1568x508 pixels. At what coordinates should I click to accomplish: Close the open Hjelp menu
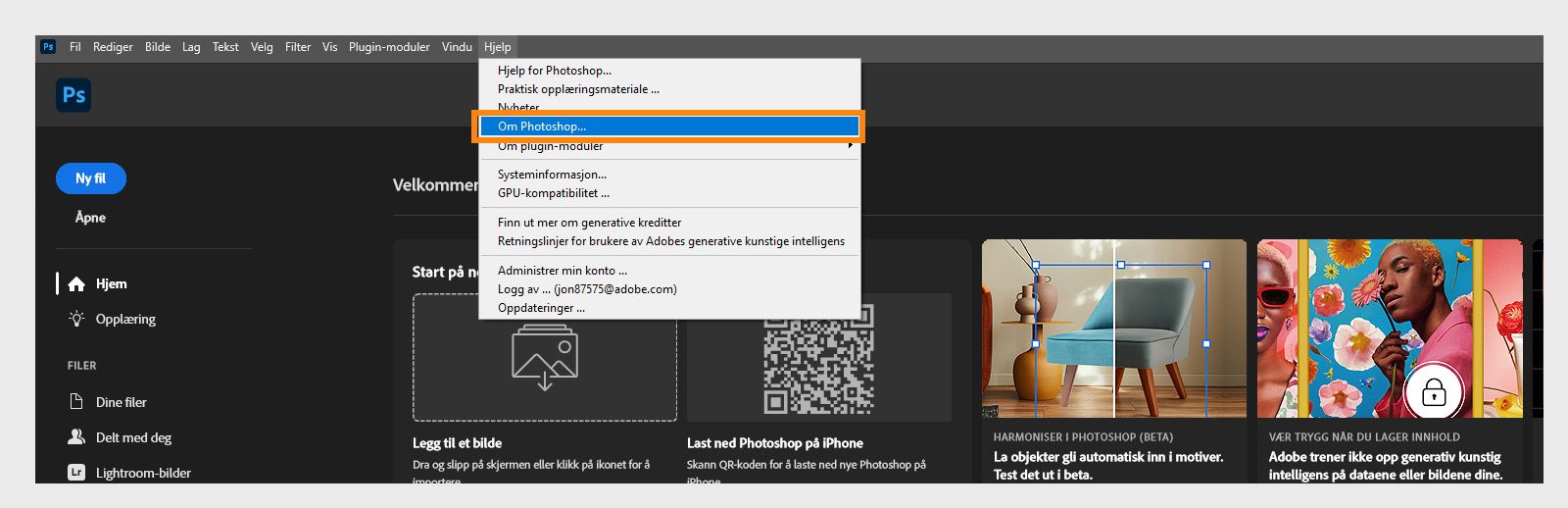coord(498,47)
